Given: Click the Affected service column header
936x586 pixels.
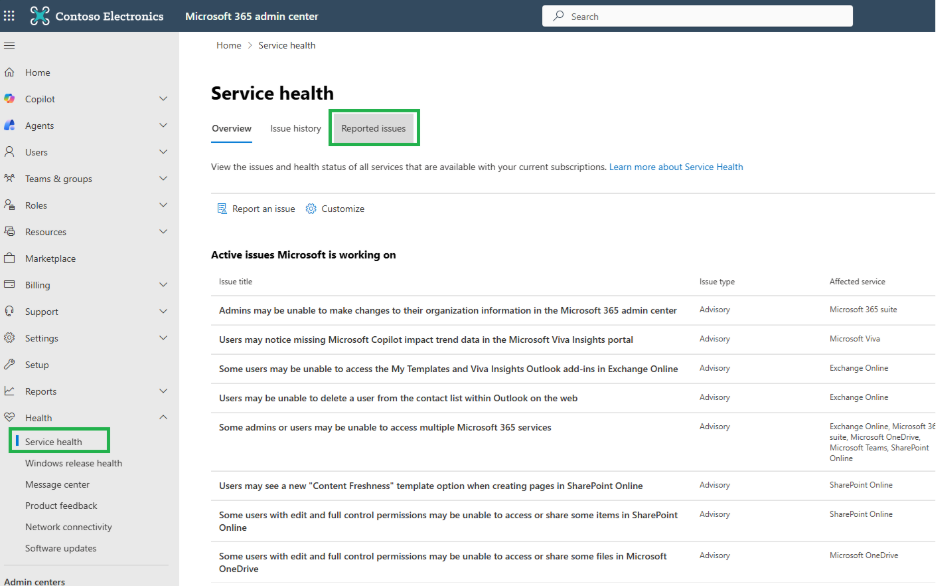Looking at the screenshot, I should 857,282.
